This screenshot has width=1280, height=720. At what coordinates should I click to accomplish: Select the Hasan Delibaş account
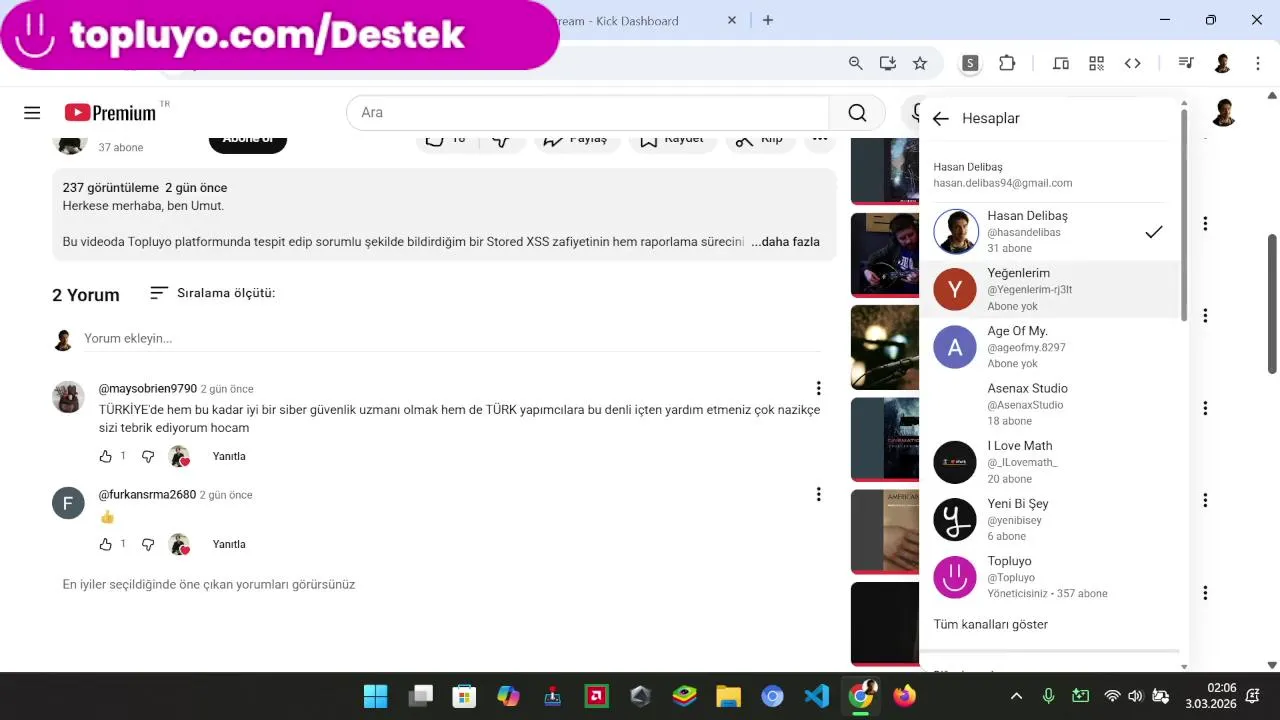1050,232
